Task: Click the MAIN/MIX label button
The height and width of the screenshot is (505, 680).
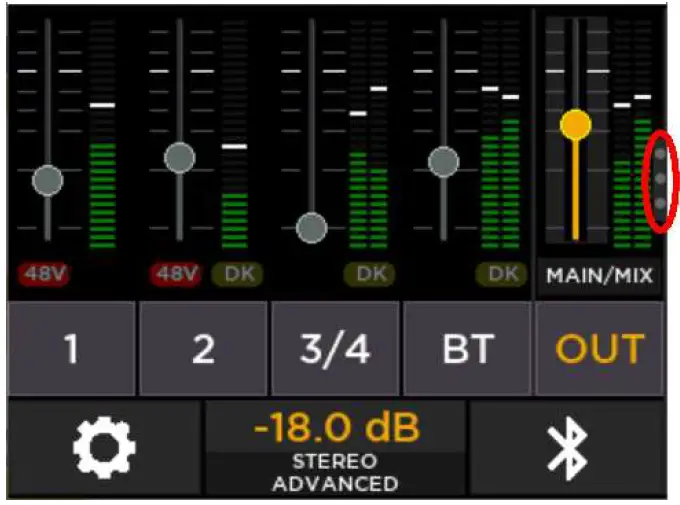Action: [600, 275]
